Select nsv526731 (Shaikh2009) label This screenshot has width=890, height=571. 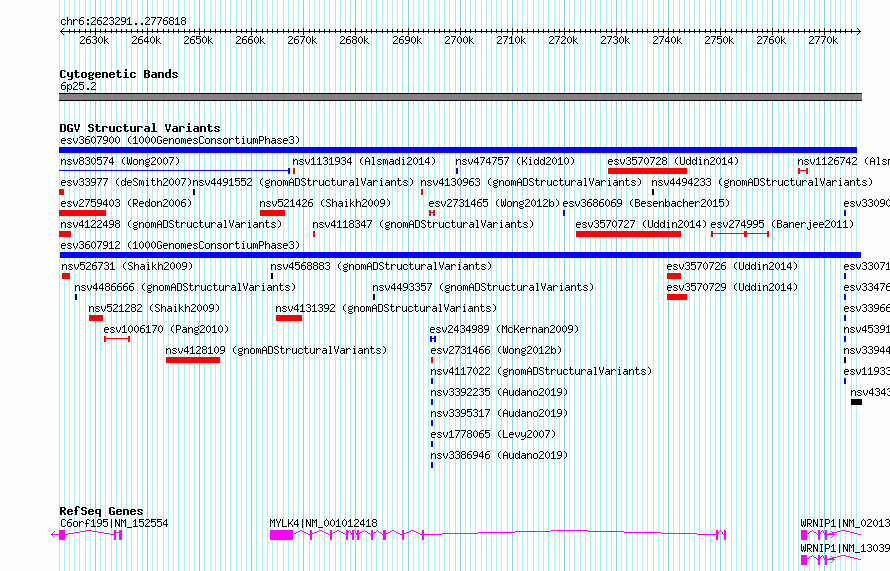[127, 266]
